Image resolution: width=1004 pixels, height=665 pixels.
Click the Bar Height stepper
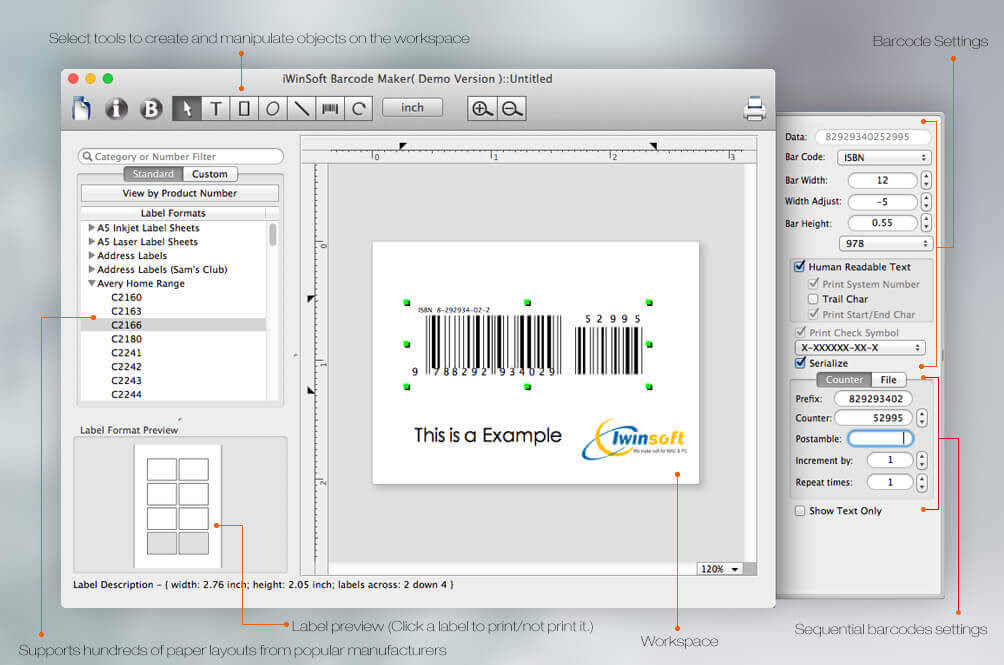[926, 223]
